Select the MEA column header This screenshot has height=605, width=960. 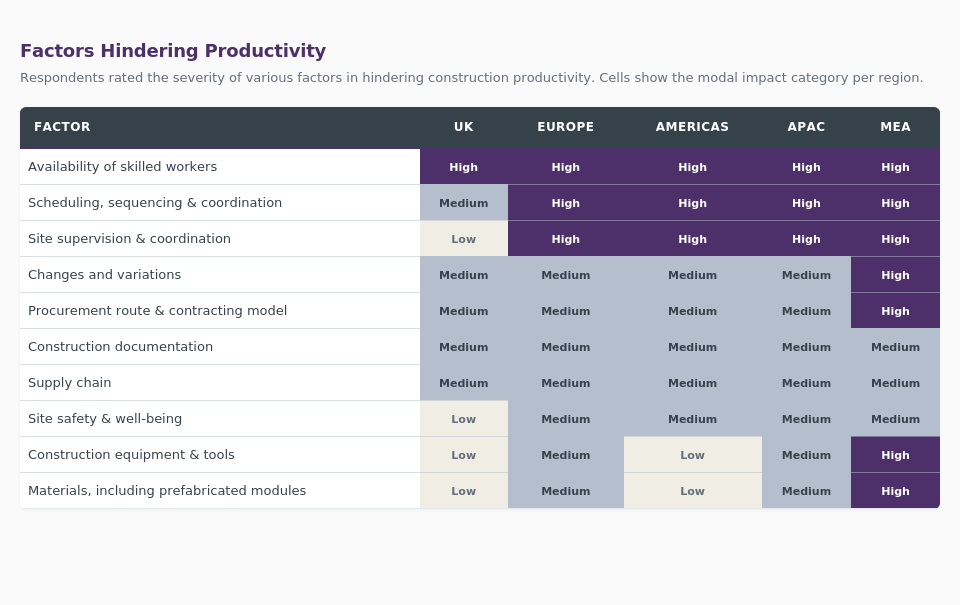895,127
